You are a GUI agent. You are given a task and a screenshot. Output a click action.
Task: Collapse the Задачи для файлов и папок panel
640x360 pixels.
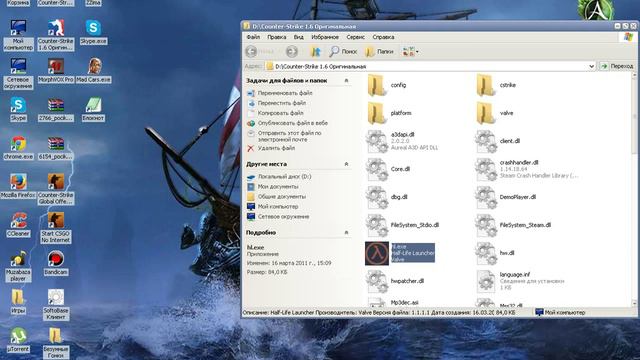coord(346,81)
